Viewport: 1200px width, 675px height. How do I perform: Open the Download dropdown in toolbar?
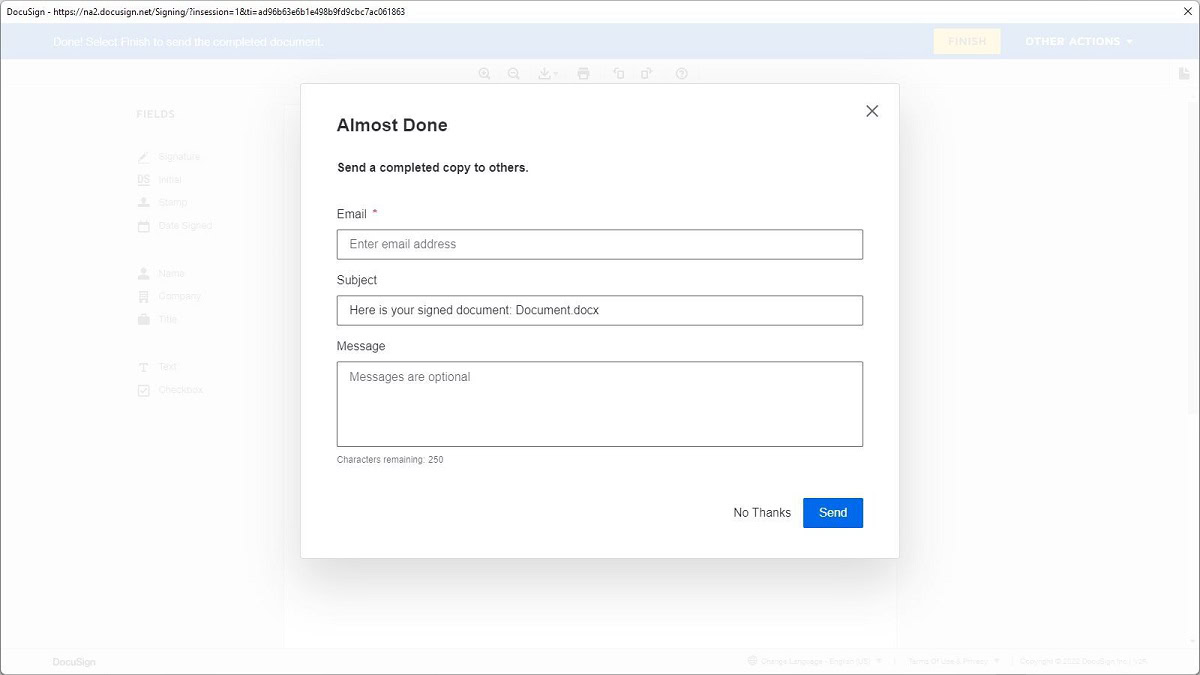tap(548, 74)
